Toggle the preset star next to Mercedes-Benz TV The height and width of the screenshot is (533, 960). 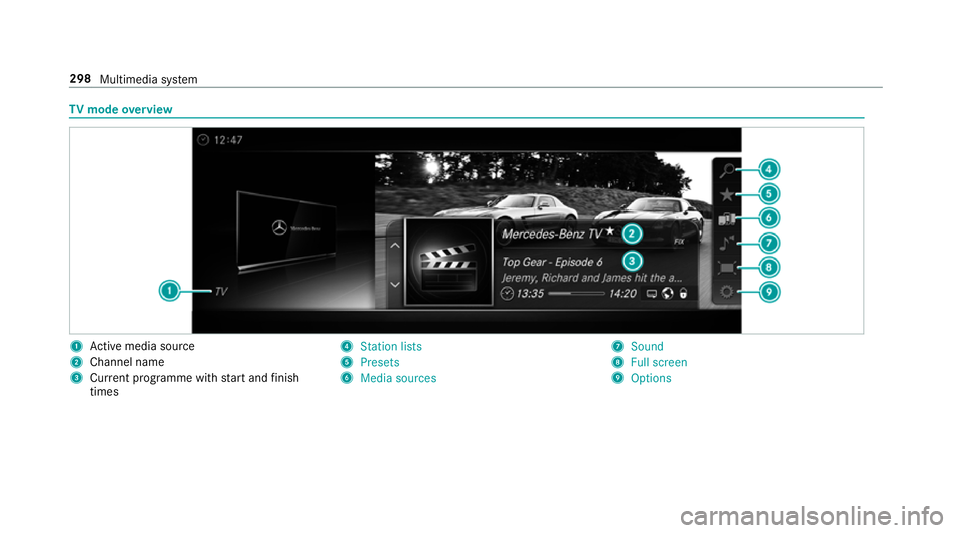tap(609, 231)
